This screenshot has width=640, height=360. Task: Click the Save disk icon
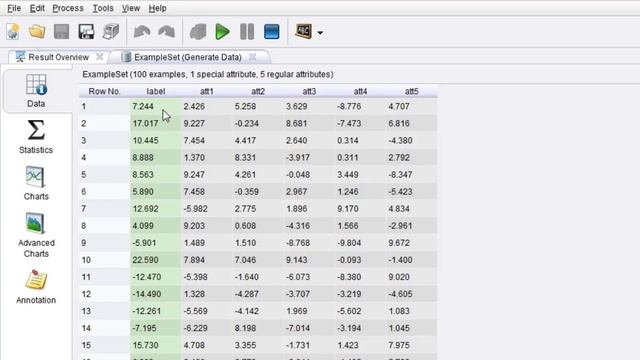pyautogui.click(x=62, y=31)
